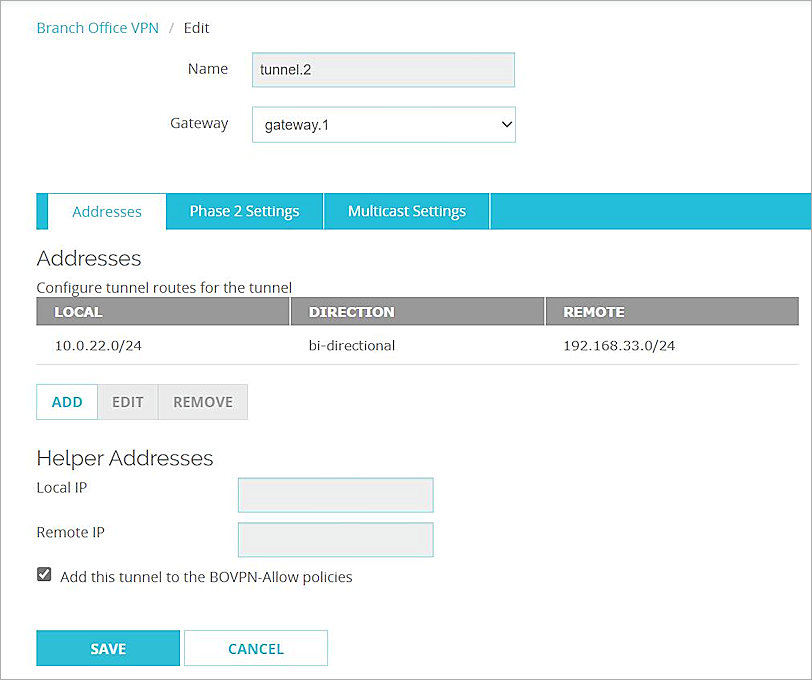Expand the gateway.1 selection list arrow
Screen dimensions: 812x680
tap(503, 124)
